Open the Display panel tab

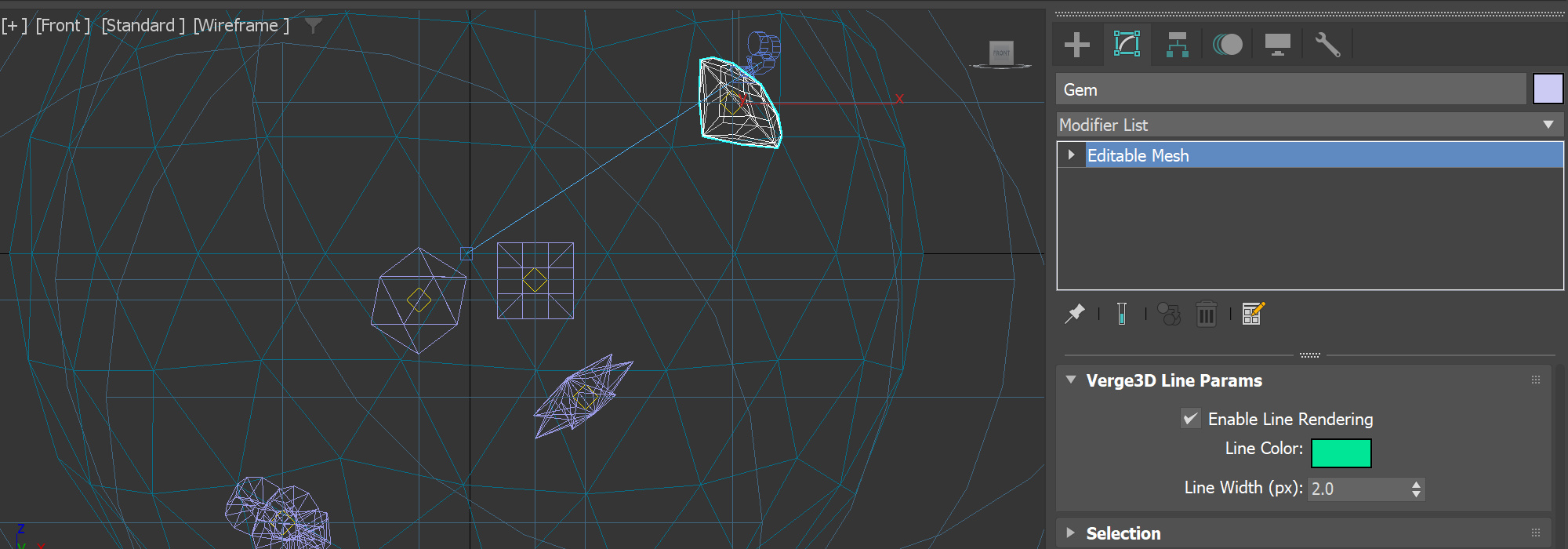(1278, 44)
